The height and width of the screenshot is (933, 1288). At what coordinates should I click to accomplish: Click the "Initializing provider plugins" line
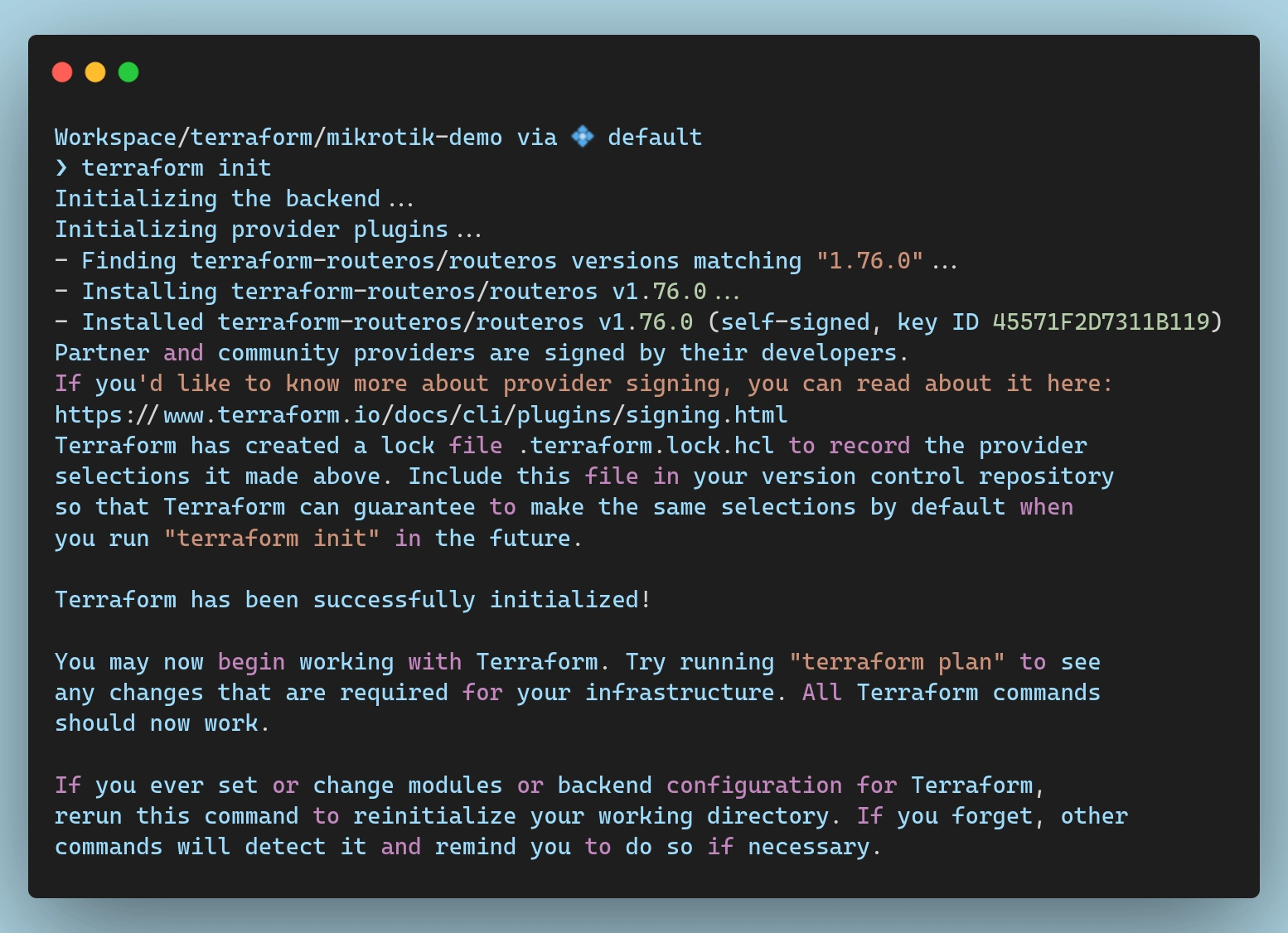[x=268, y=230]
